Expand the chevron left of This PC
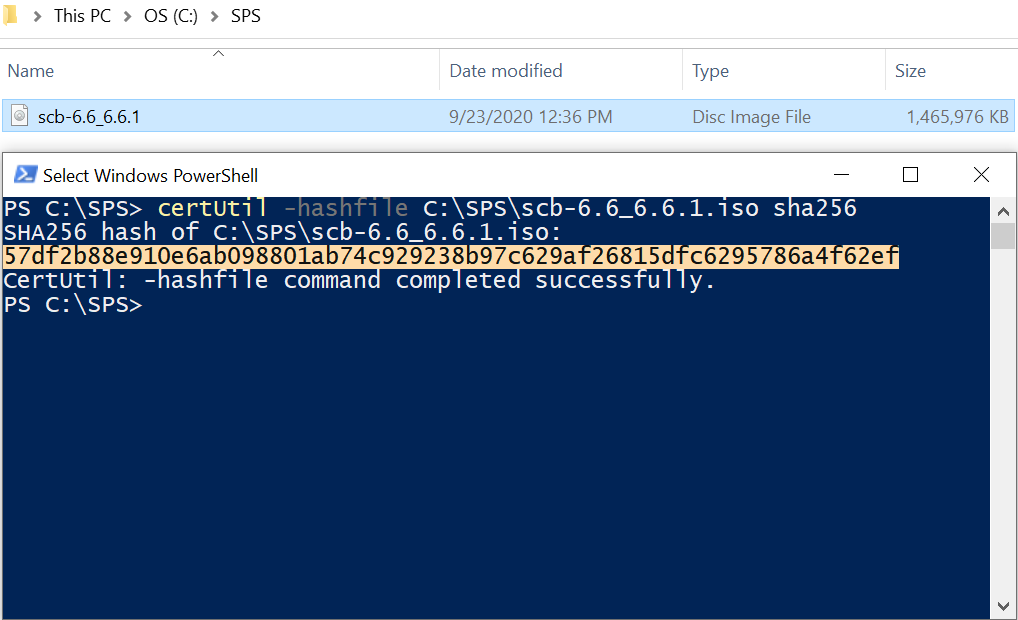1018x620 pixels. 37,16
